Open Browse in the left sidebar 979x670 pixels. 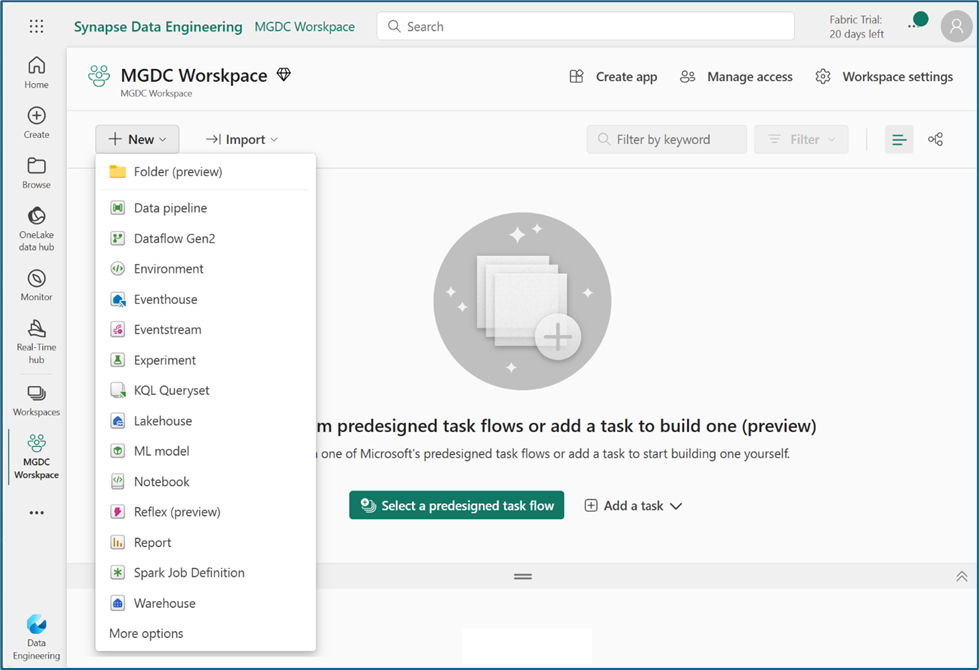[x=36, y=173]
